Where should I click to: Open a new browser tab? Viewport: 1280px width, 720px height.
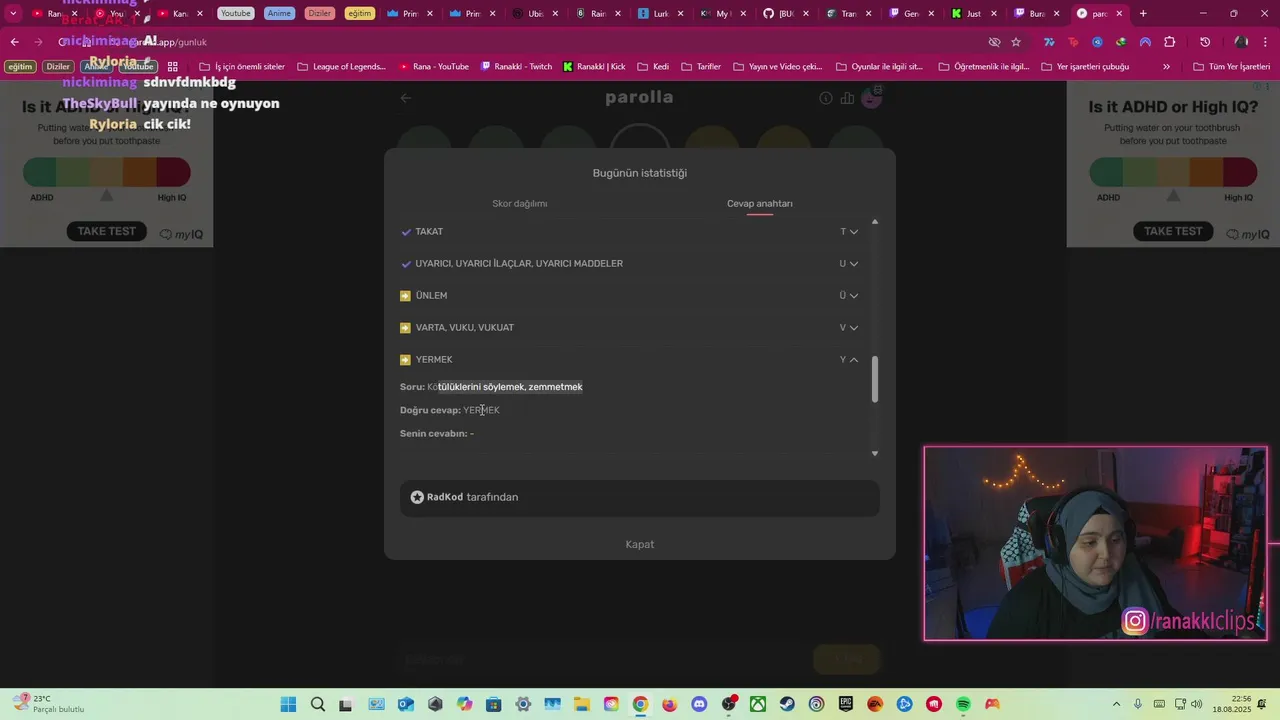(x=1143, y=14)
